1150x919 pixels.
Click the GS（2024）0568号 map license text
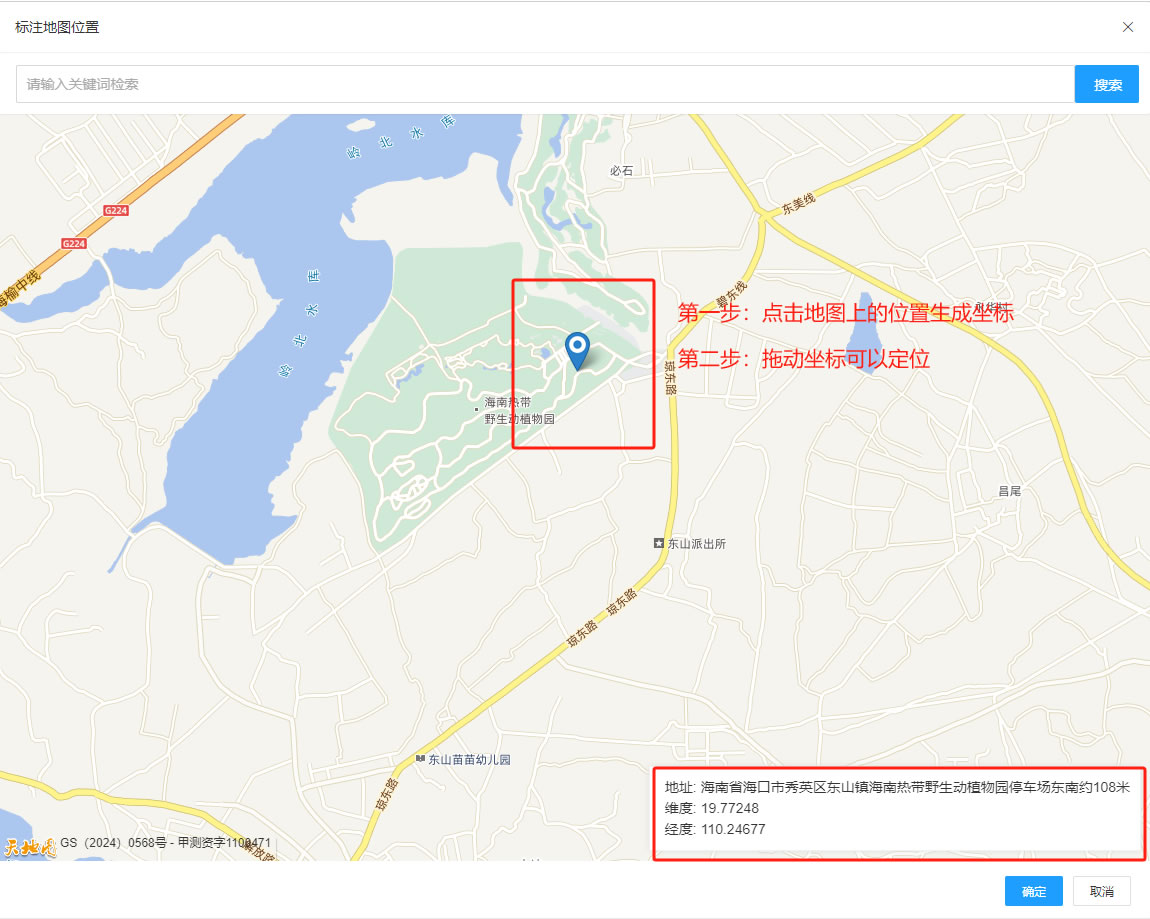pos(165,843)
